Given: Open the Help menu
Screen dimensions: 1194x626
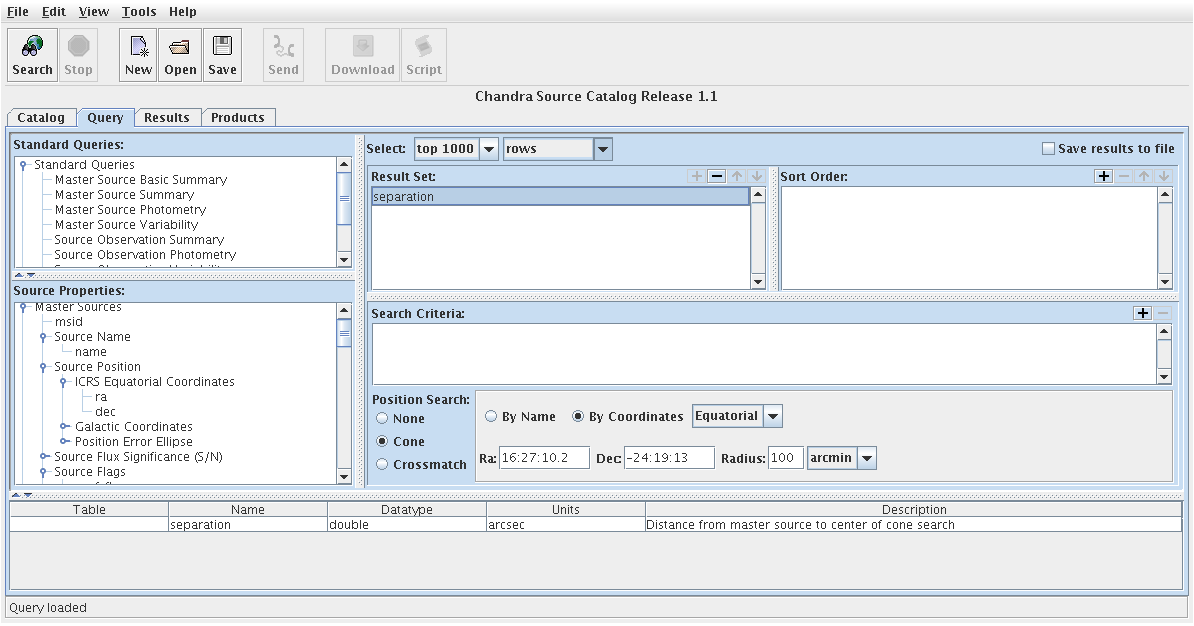Looking at the screenshot, I should pyautogui.click(x=183, y=11).
